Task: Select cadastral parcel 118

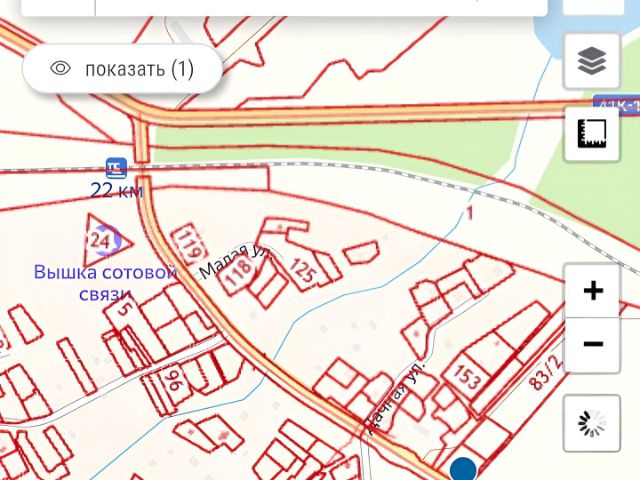Action: click(x=237, y=271)
